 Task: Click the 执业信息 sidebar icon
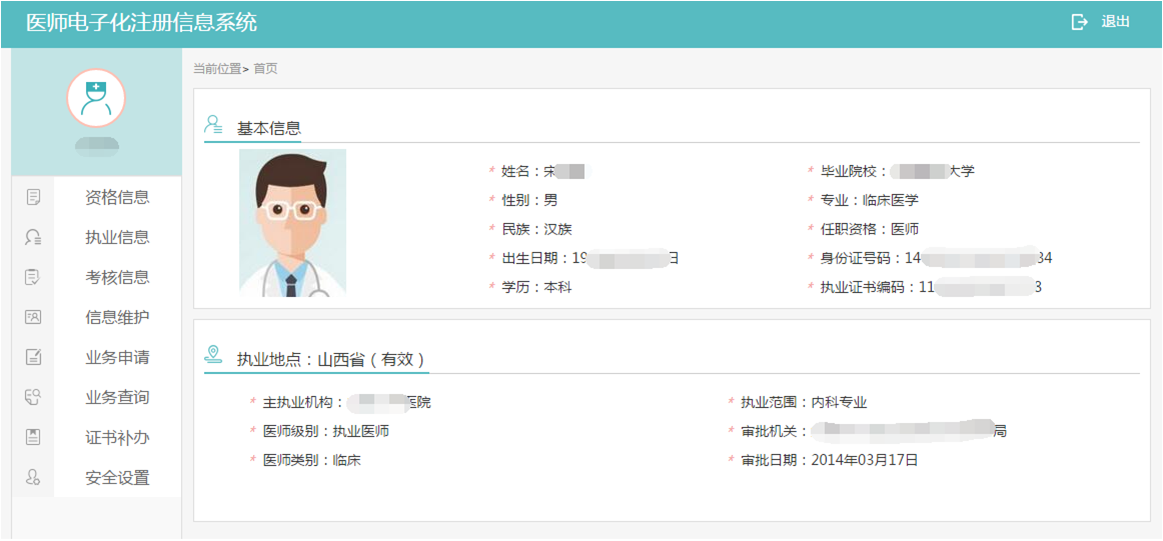coord(33,237)
